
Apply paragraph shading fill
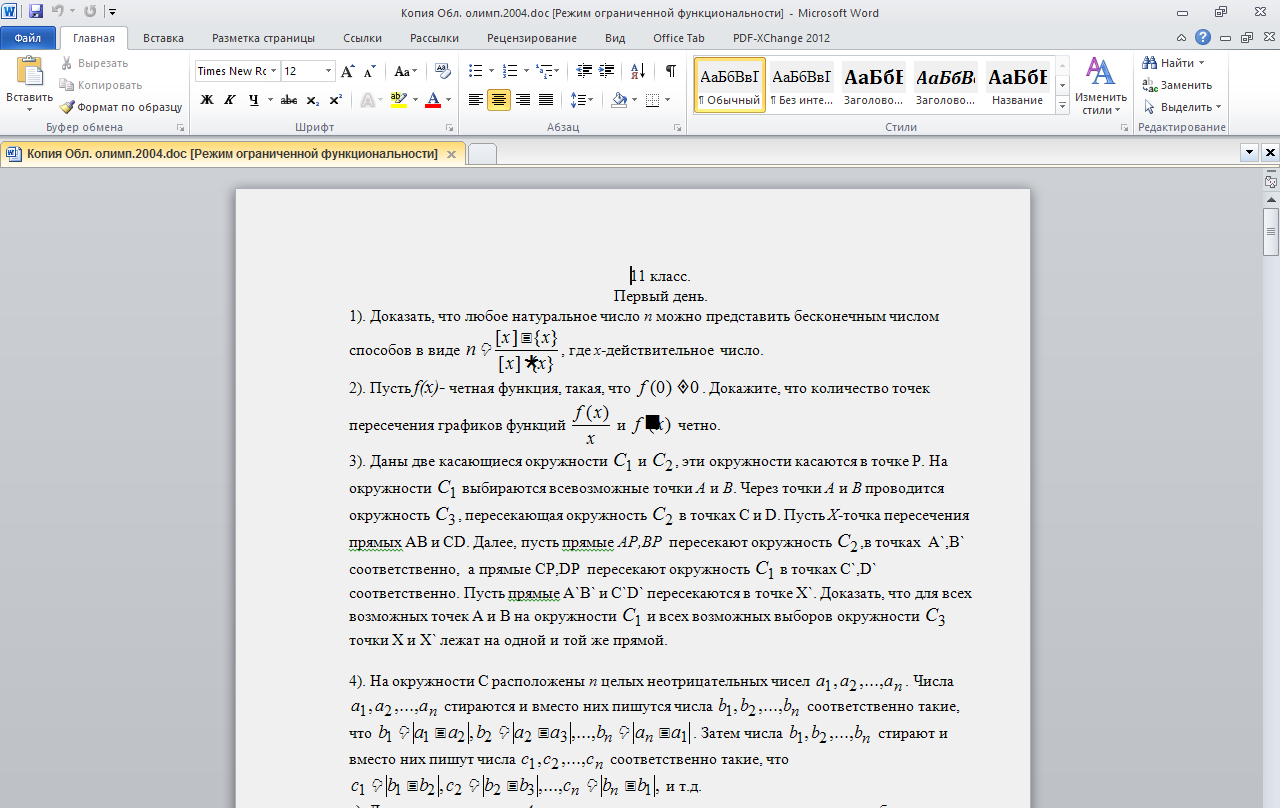click(619, 100)
